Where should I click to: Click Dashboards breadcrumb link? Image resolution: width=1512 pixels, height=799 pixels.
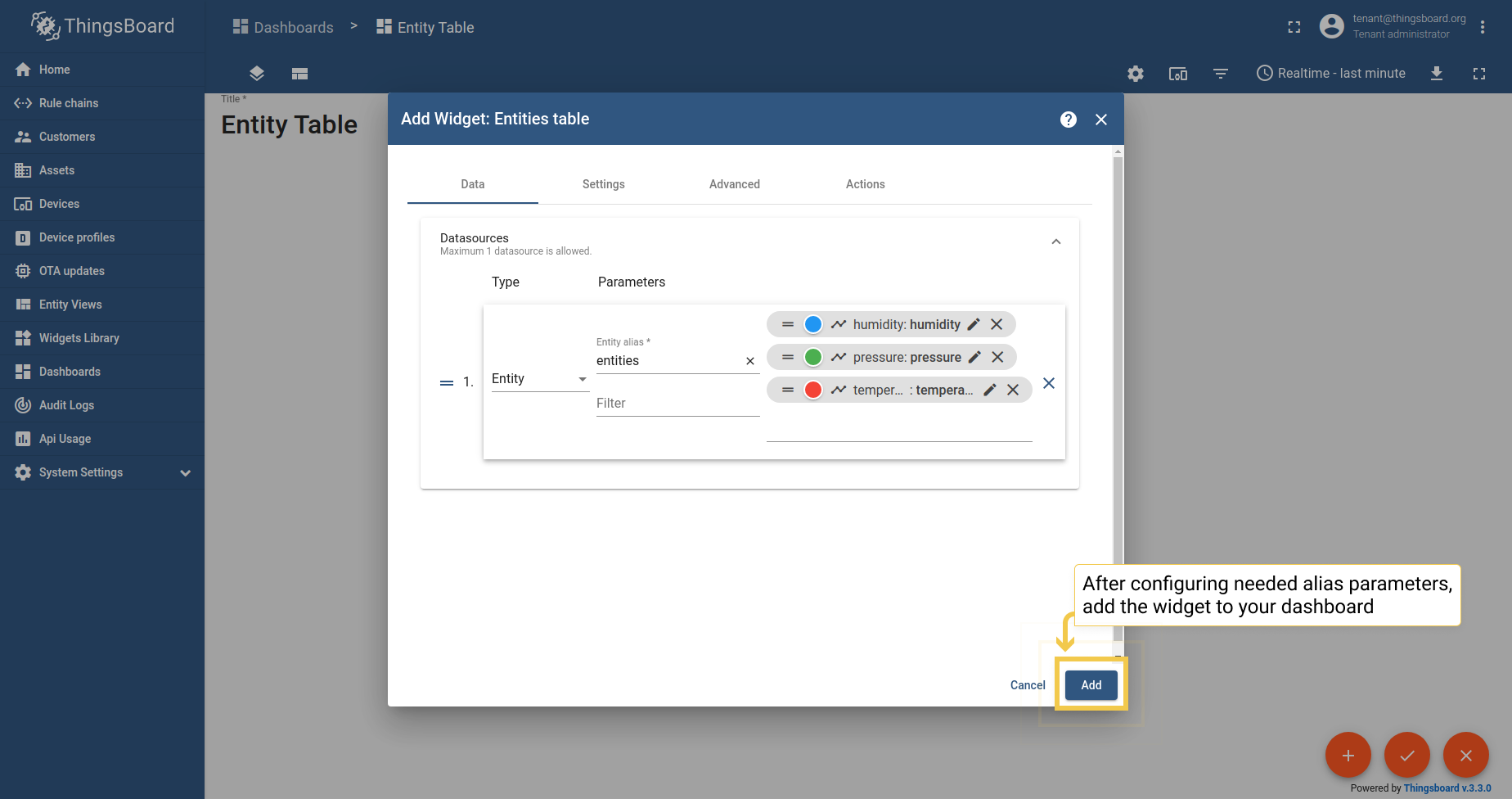[283, 27]
